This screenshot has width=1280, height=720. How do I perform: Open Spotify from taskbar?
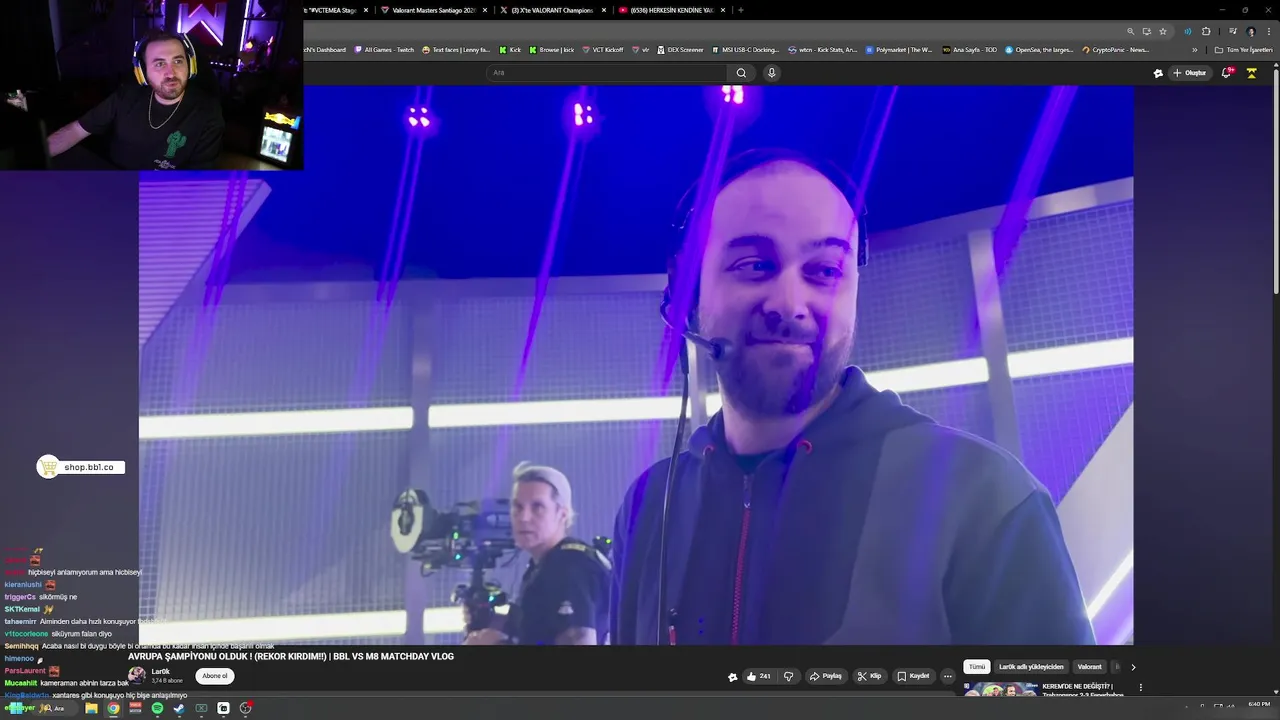157,708
